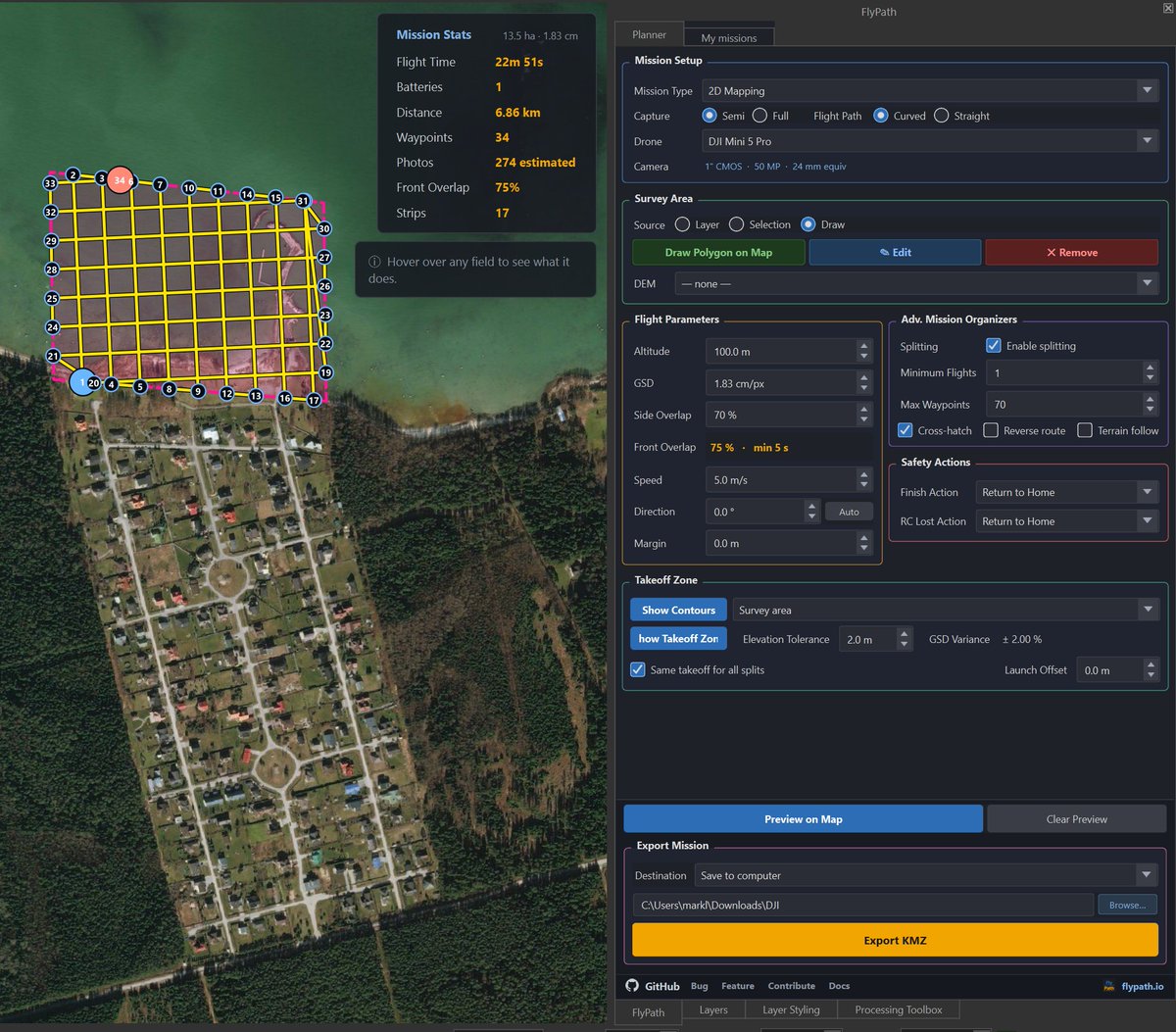Open the Takeoff Zone Survey area dropdown
Image resolution: width=1176 pixels, height=1032 pixels.
tap(946, 610)
